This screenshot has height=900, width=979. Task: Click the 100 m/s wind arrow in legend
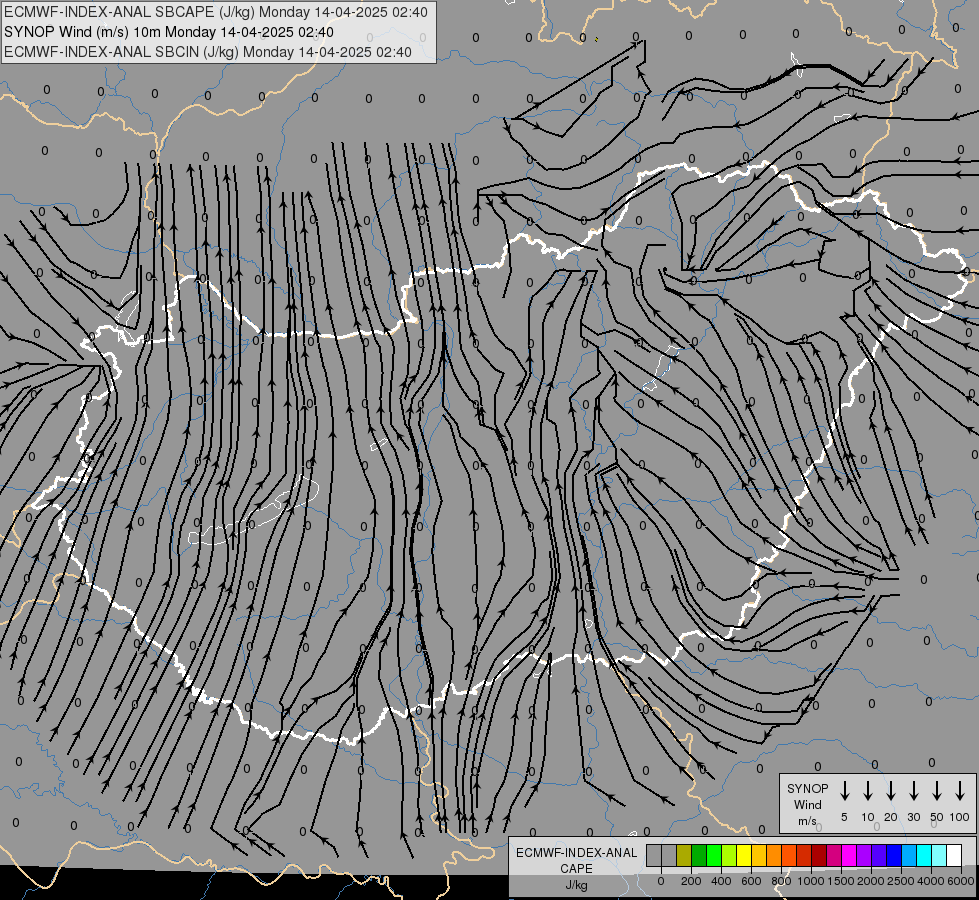(960, 791)
